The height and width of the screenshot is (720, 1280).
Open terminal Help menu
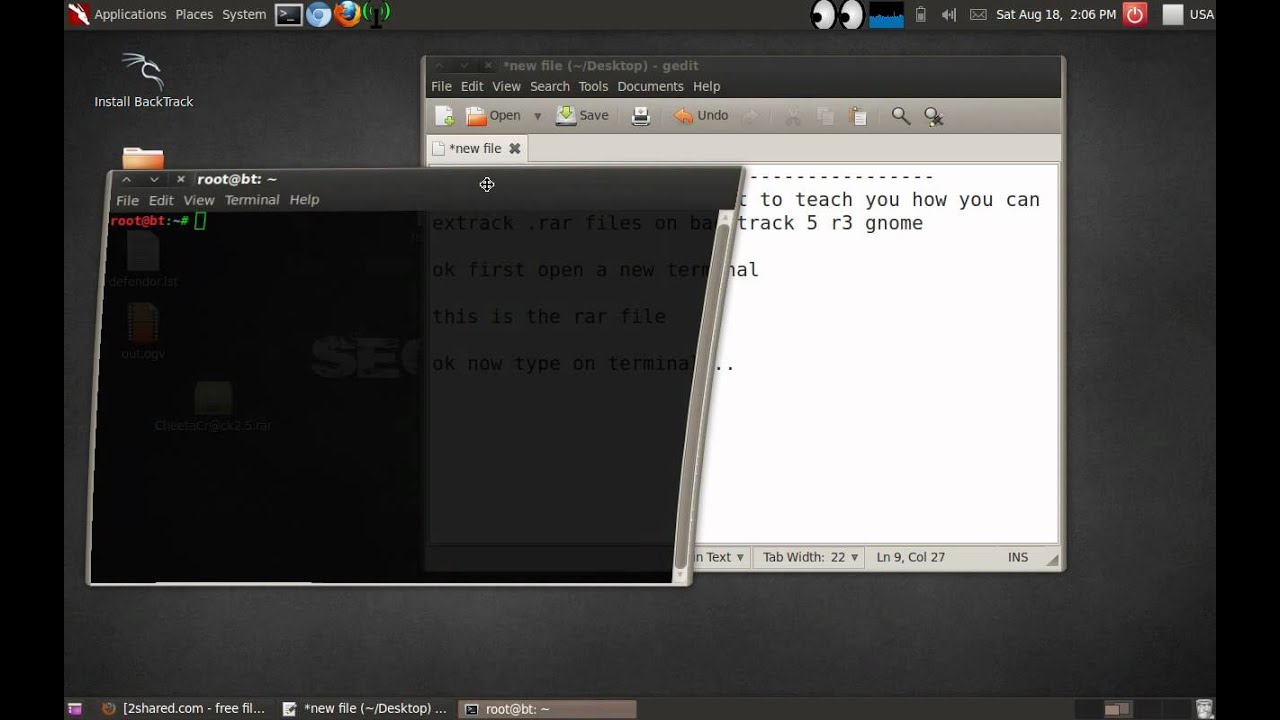pos(304,200)
